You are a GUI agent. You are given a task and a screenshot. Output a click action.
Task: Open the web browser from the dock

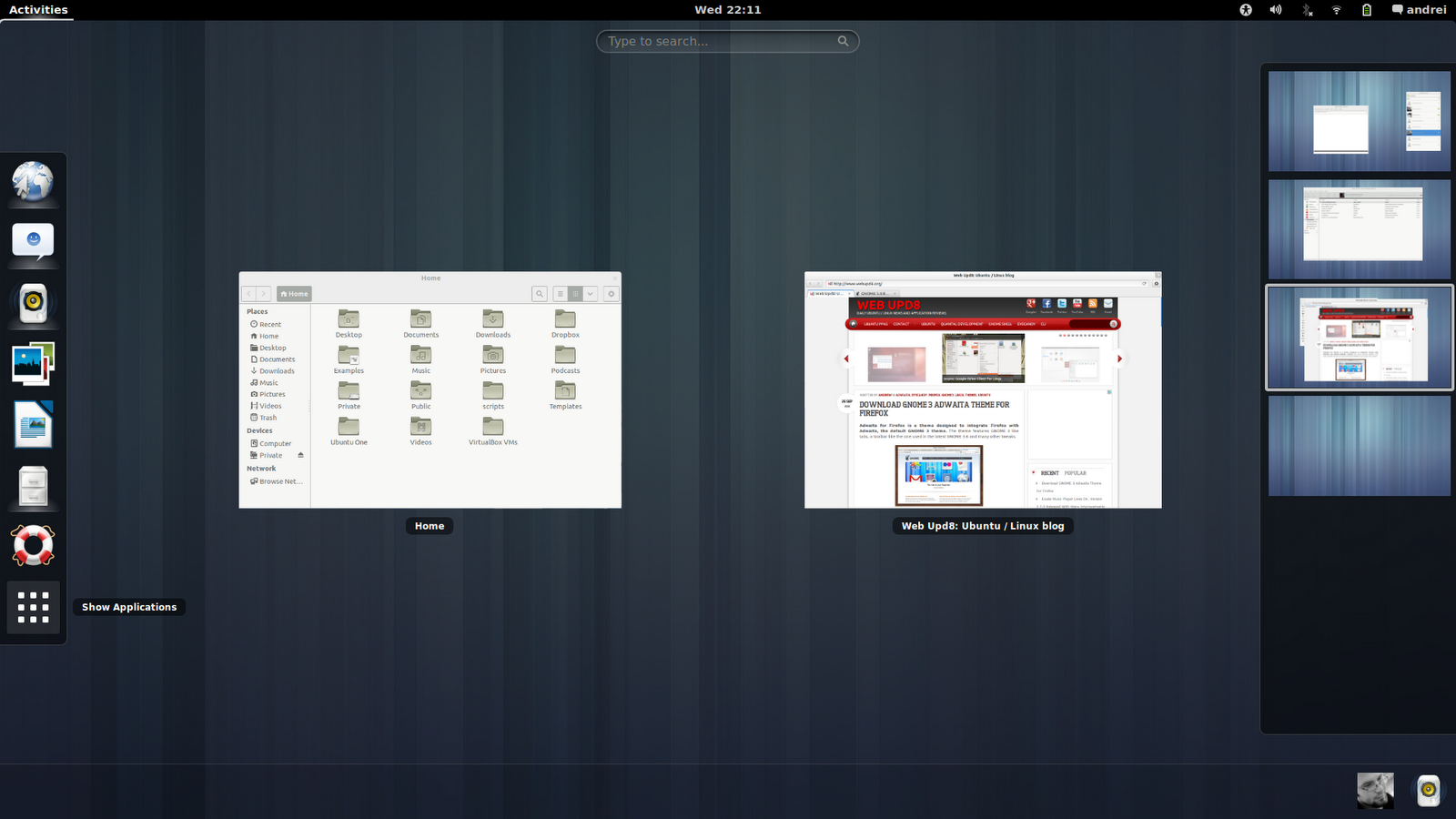tap(33, 182)
